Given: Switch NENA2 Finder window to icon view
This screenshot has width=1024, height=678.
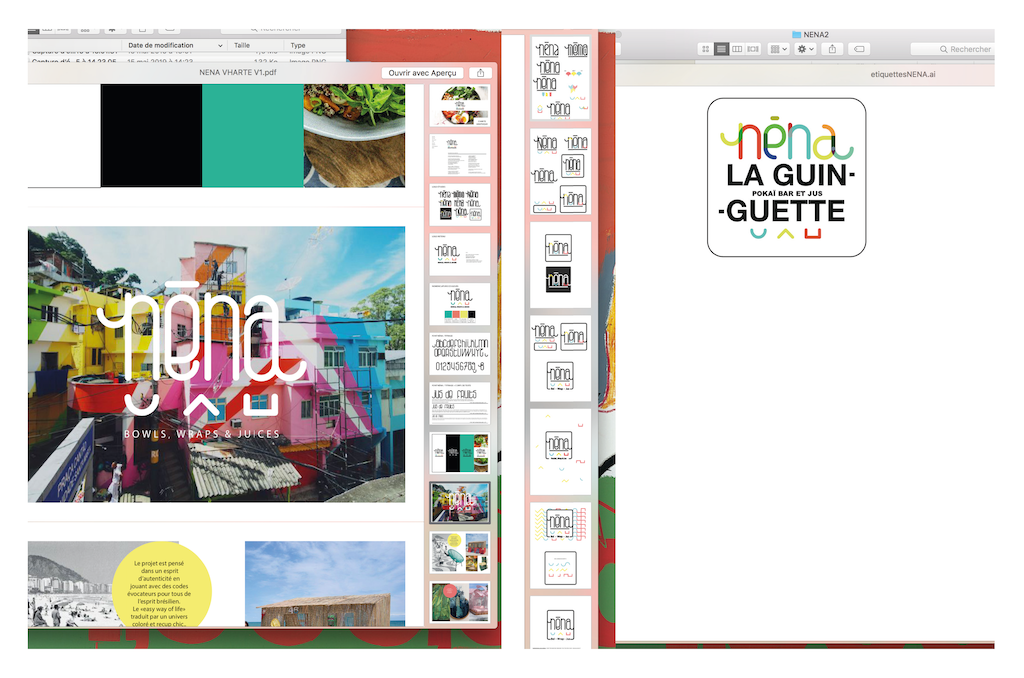Looking at the screenshot, I should coord(705,49).
